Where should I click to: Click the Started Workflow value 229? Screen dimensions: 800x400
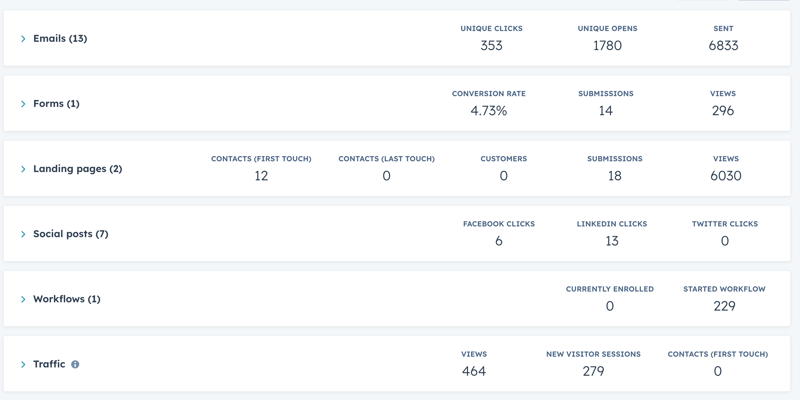[x=724, y=306]
